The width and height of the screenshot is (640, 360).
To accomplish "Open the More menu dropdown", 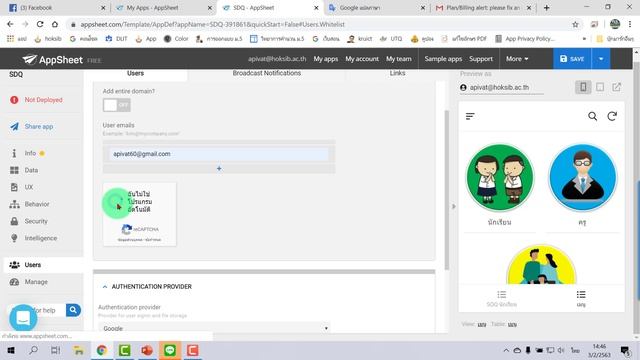I will click(x=517, y=59).
